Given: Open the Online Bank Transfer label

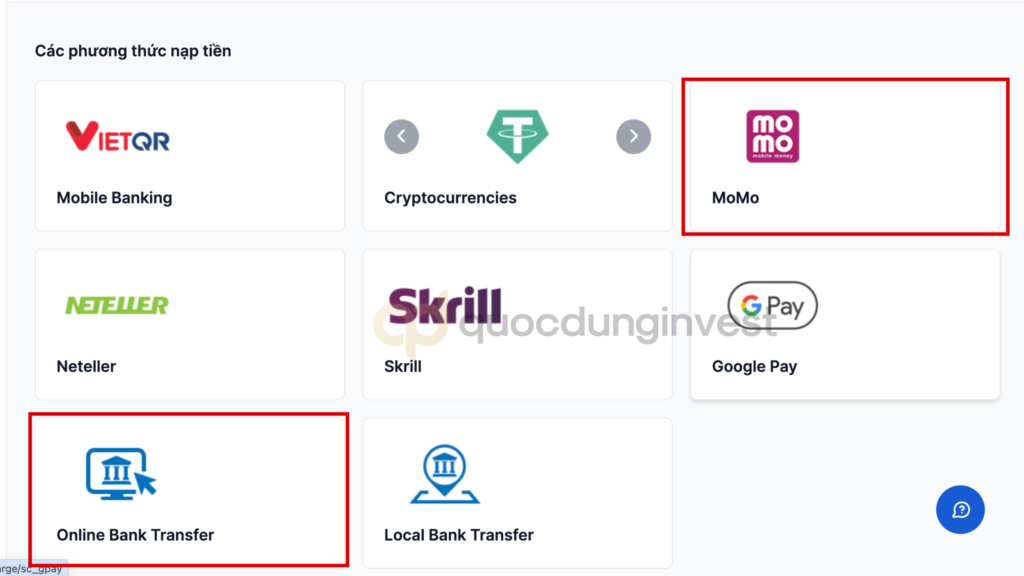Looking at the screenshot, I should 135,535.
